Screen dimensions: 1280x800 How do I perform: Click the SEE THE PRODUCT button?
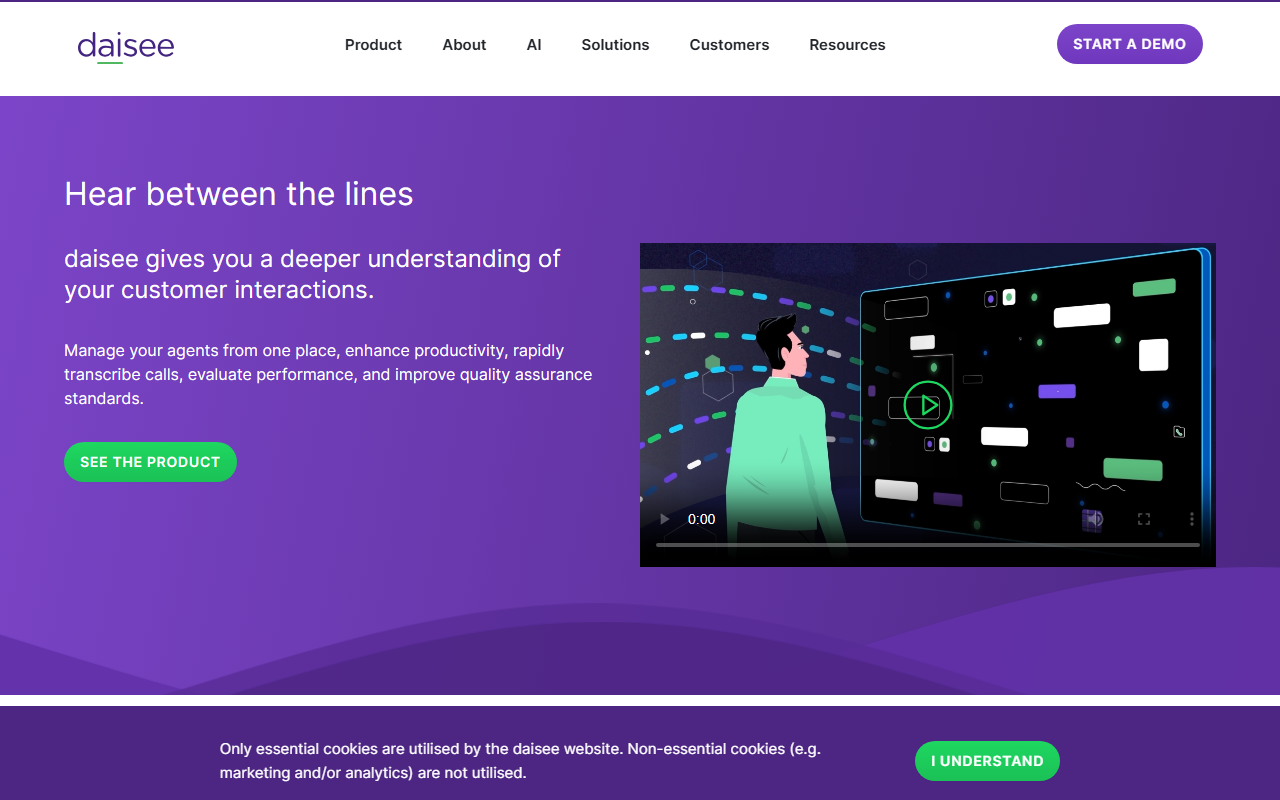tap(150, 462)
